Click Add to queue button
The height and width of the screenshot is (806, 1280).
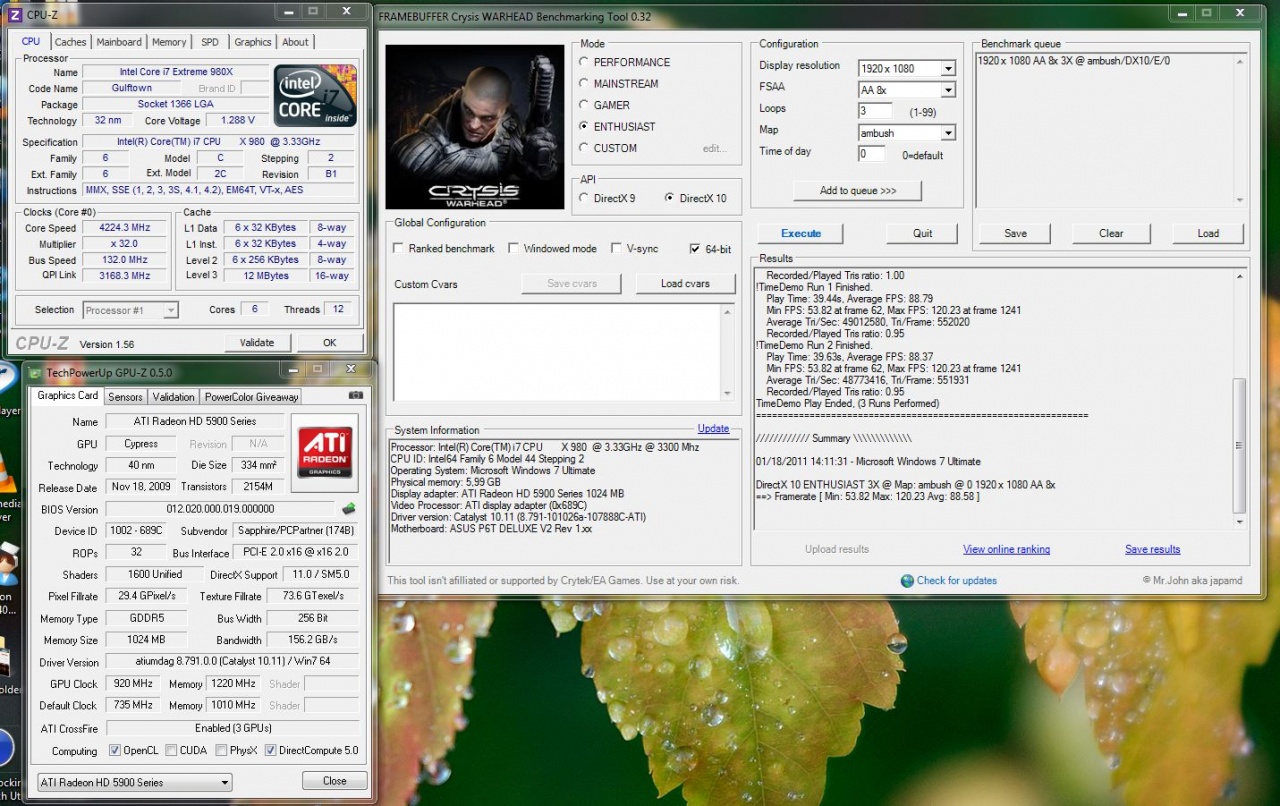[x=857, y=190]
